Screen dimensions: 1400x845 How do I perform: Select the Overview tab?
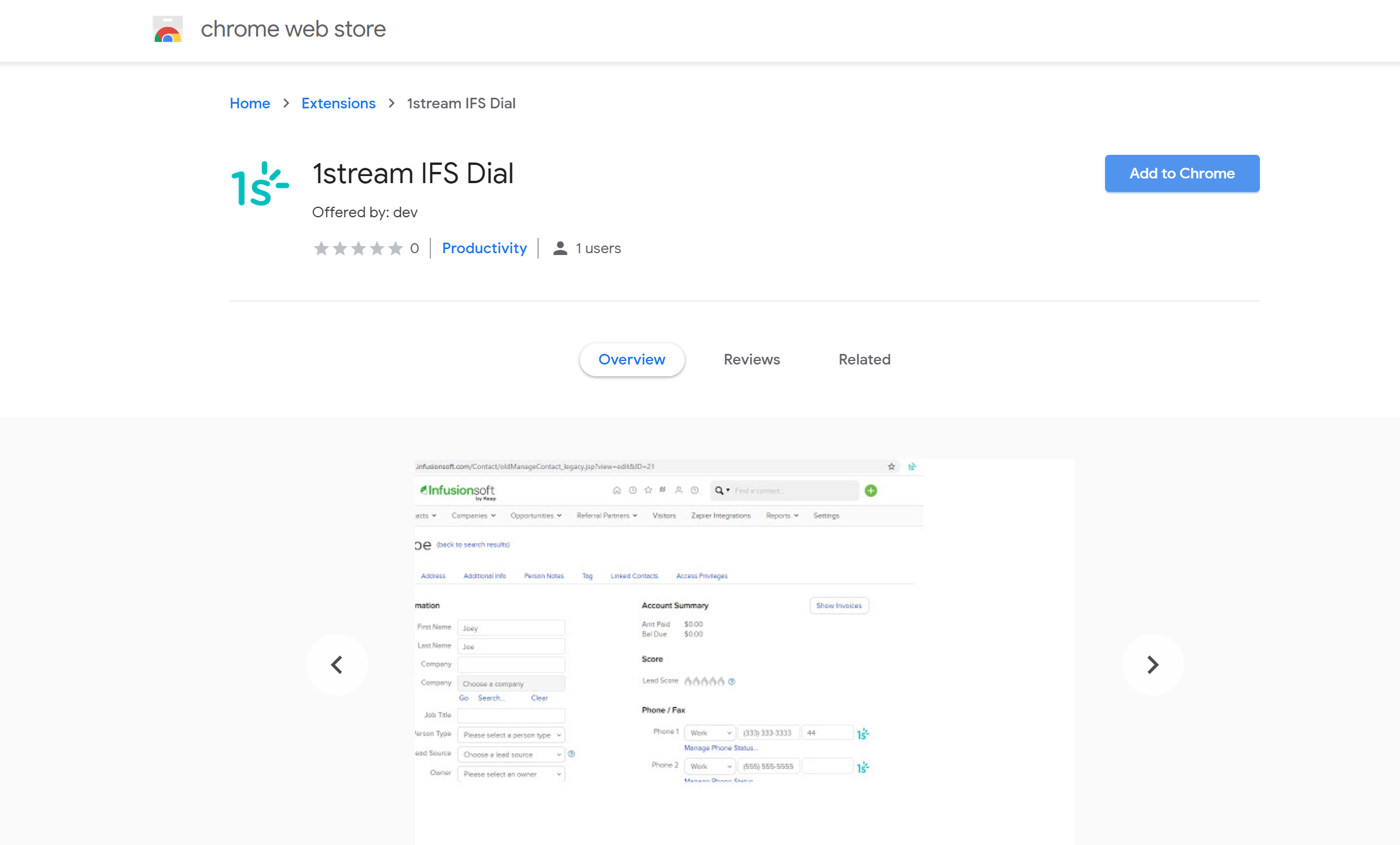pos(632,359)
